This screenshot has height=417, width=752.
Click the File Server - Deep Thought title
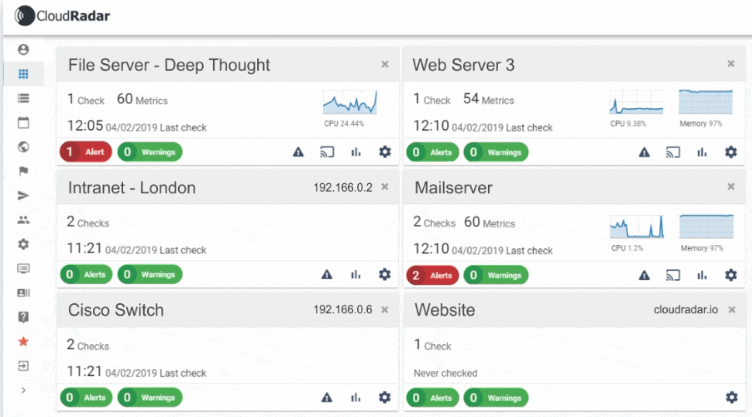(169, 65)
